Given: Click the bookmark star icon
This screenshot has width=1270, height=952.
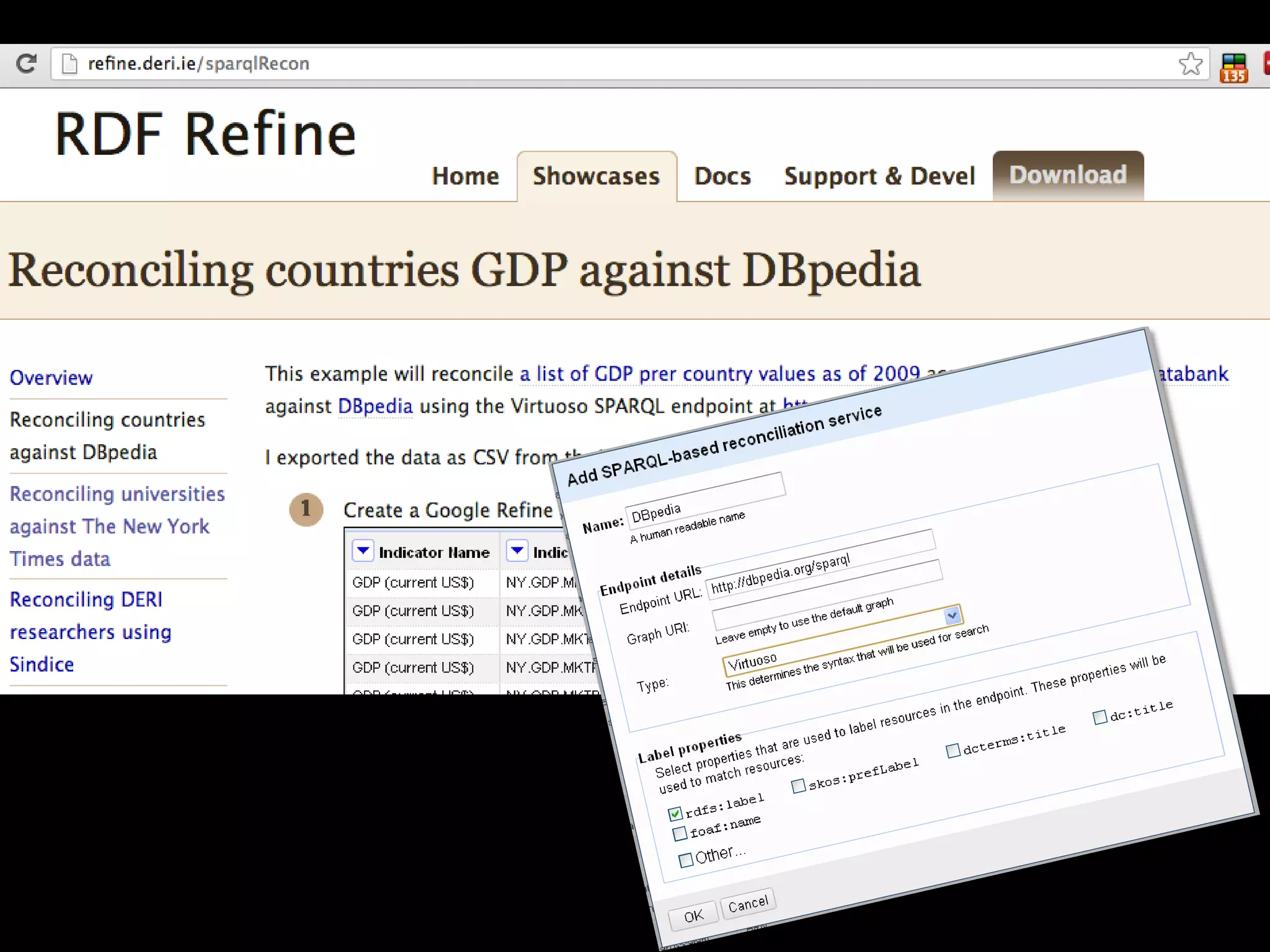Looking at the screenshot, I should (x=1190, y=63).
